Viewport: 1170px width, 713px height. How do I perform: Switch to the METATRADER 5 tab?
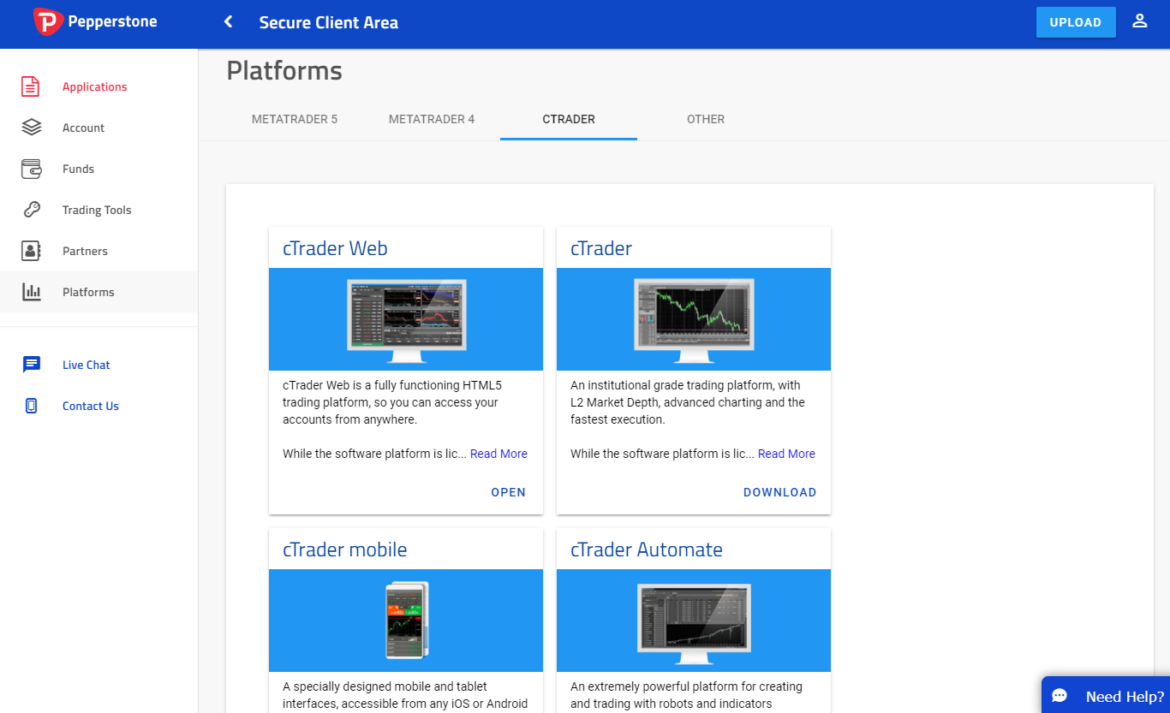tap(294, 119)
